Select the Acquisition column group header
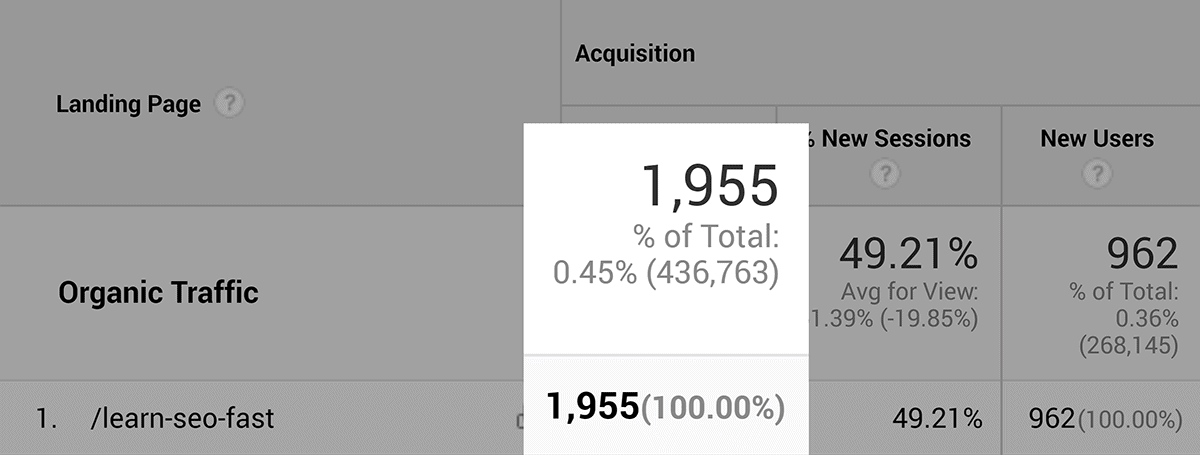This screenshot has width=1200, height=455. (x=635, y=53)
